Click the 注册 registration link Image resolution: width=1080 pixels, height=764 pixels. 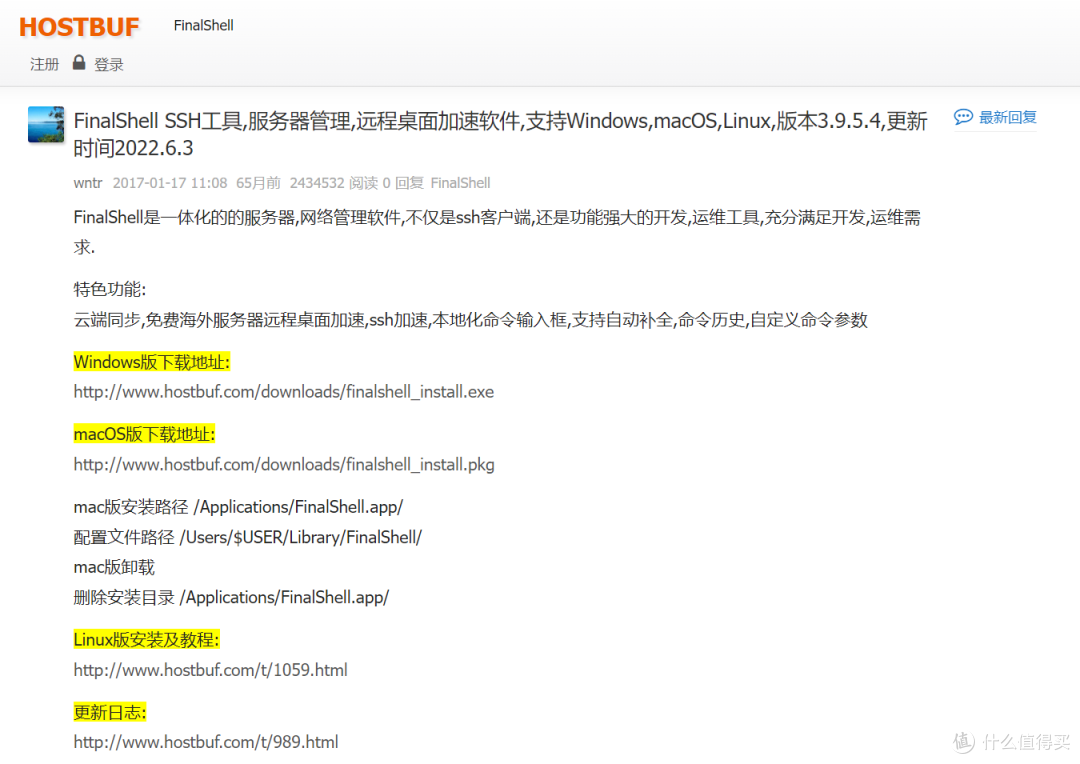(44, 64)
